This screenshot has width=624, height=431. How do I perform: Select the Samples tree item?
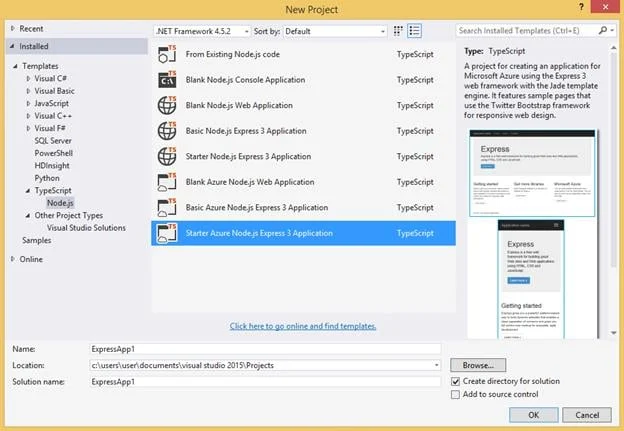[37, 240]
